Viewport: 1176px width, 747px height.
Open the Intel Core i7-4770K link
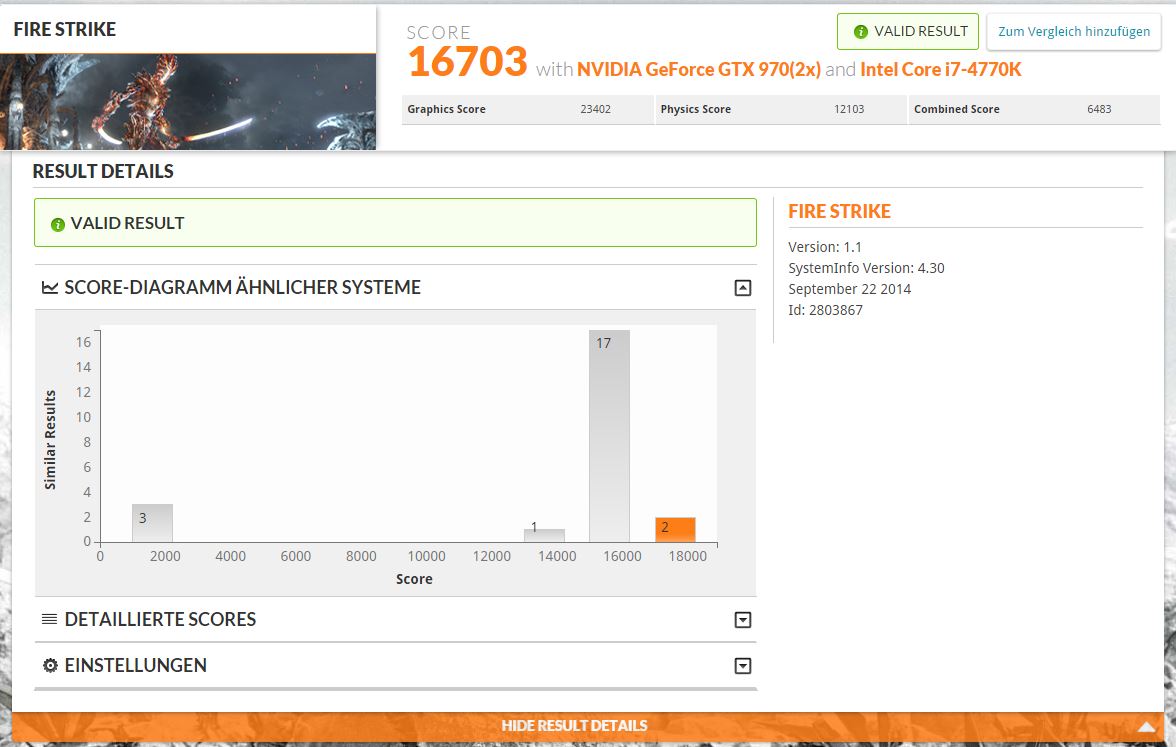[x=940, y=70]
